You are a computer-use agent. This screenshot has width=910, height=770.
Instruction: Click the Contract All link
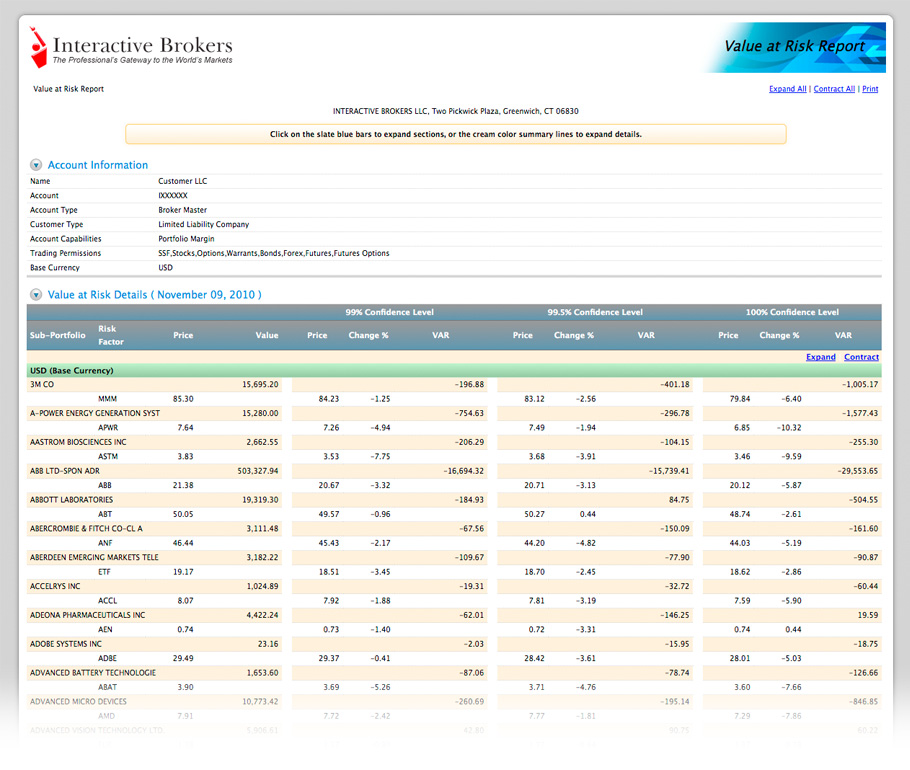coord(834,89)
